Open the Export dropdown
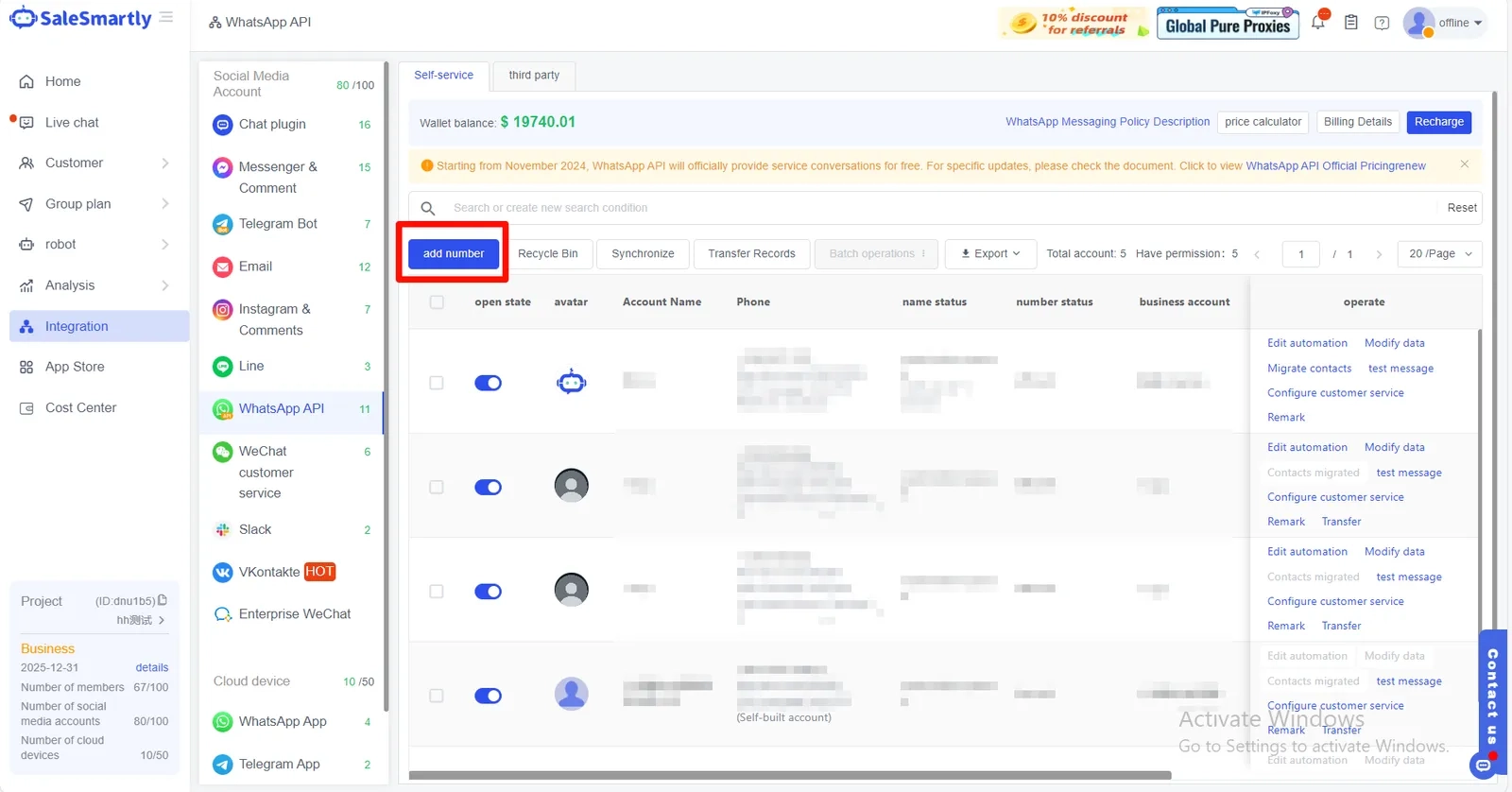This screenshot has width=1512, height=792. 990,253
